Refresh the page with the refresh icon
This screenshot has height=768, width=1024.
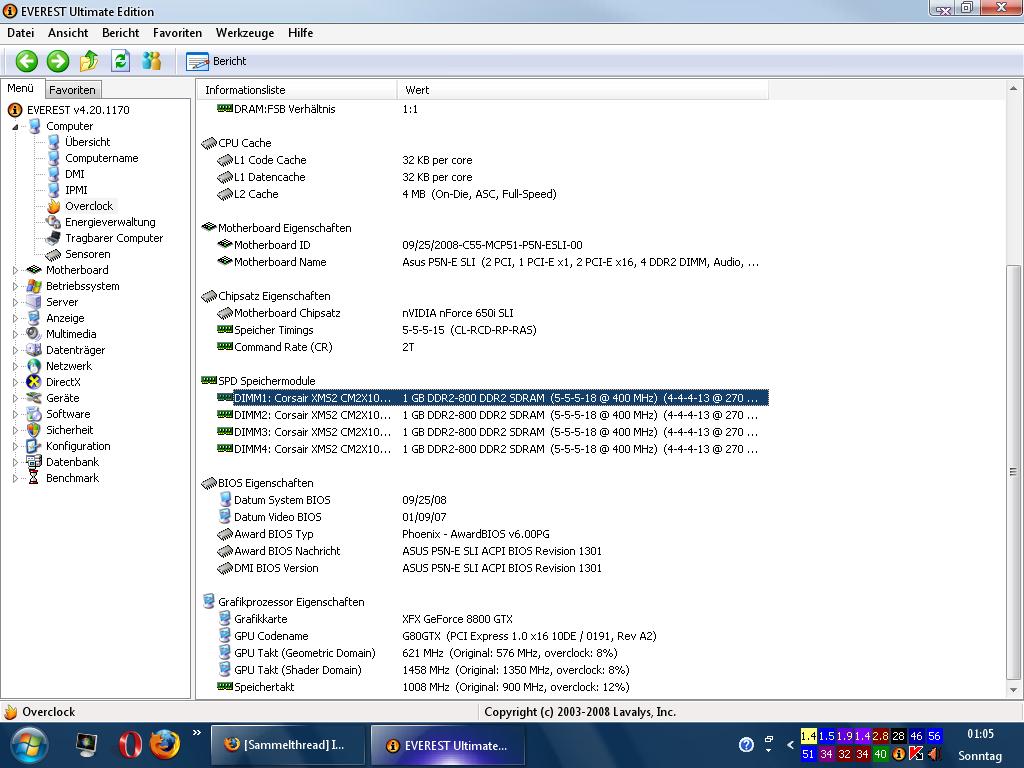120,61
